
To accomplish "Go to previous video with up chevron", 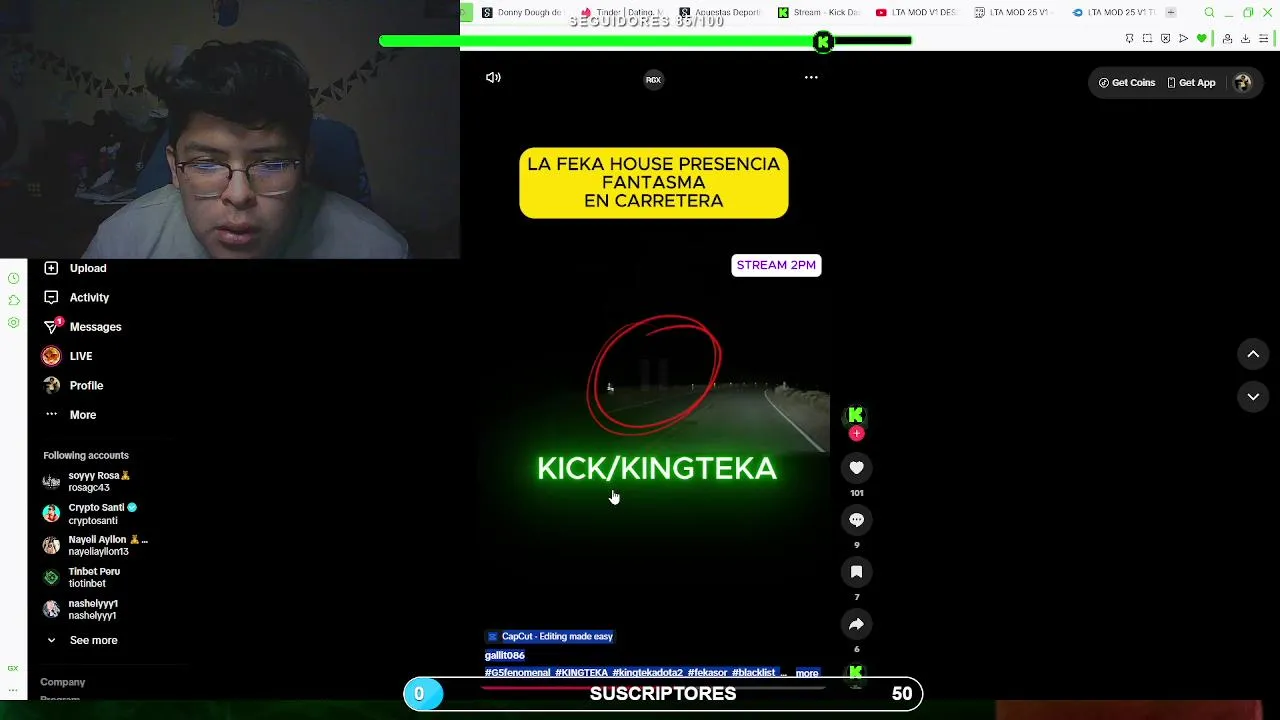I will tap(1253, 354).
